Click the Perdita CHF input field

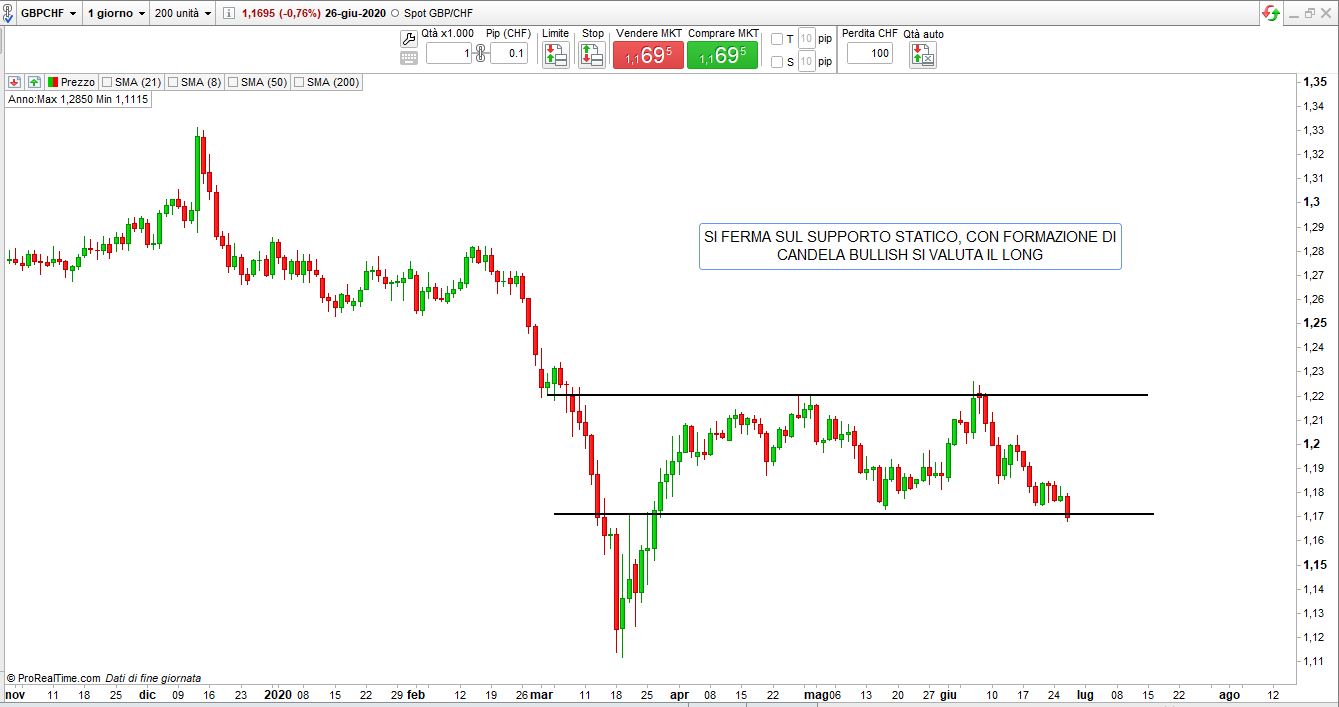pyautogui.click(x=870, y=54)
